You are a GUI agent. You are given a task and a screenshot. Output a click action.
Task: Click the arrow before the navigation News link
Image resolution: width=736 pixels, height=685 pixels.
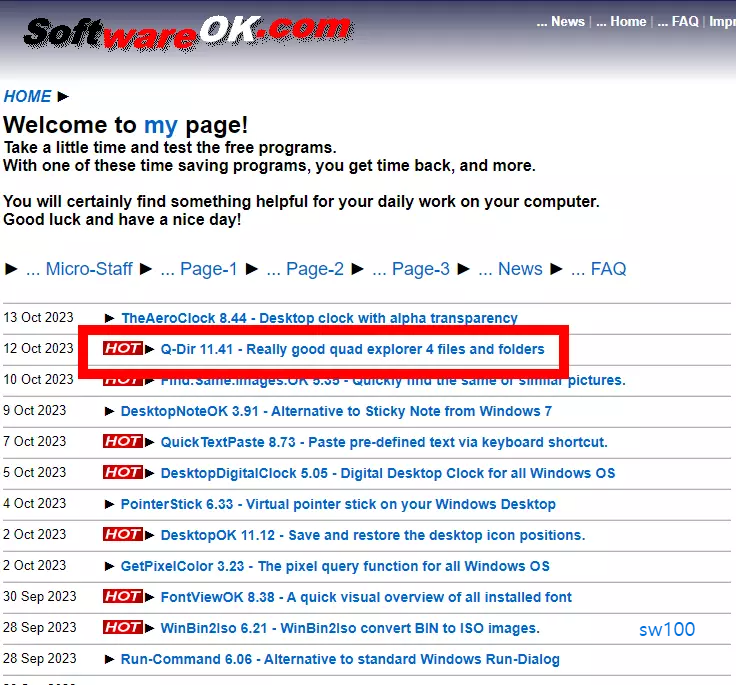464,269
